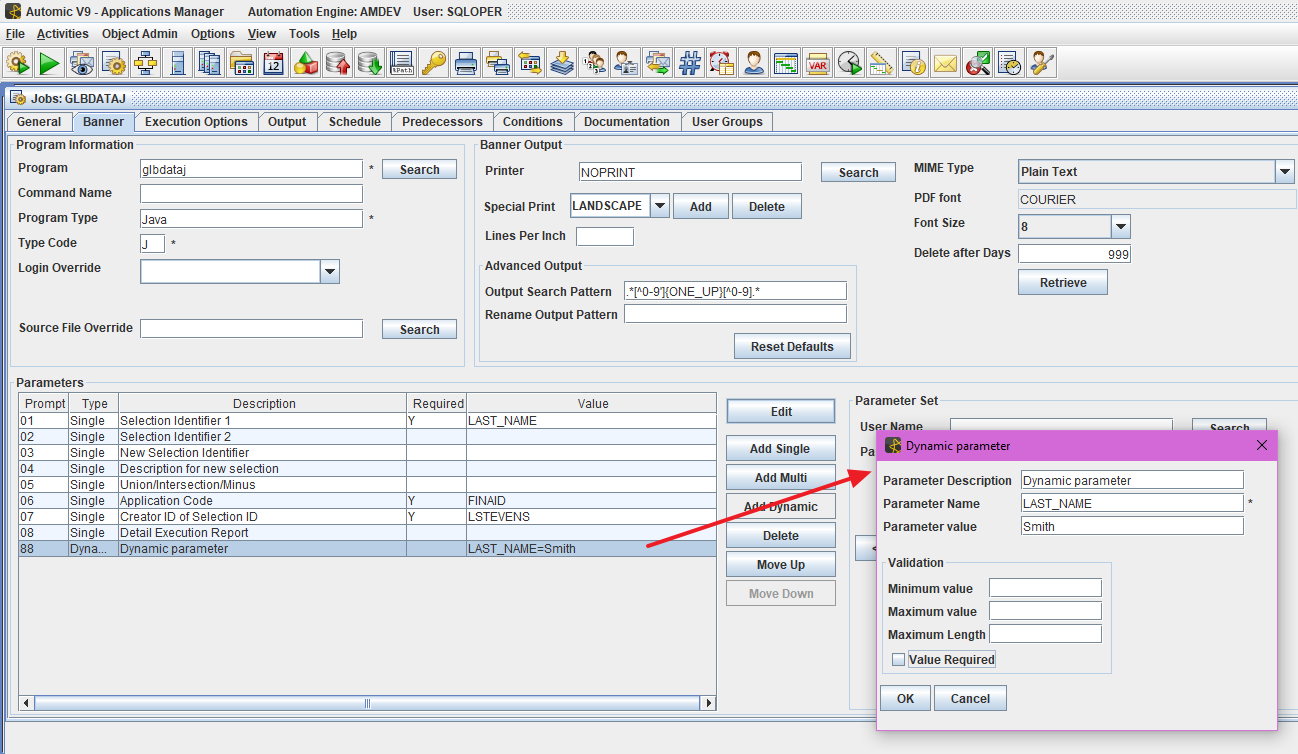
Task: Click the alarm clock toolbar icon
Action: click(721, 64)
